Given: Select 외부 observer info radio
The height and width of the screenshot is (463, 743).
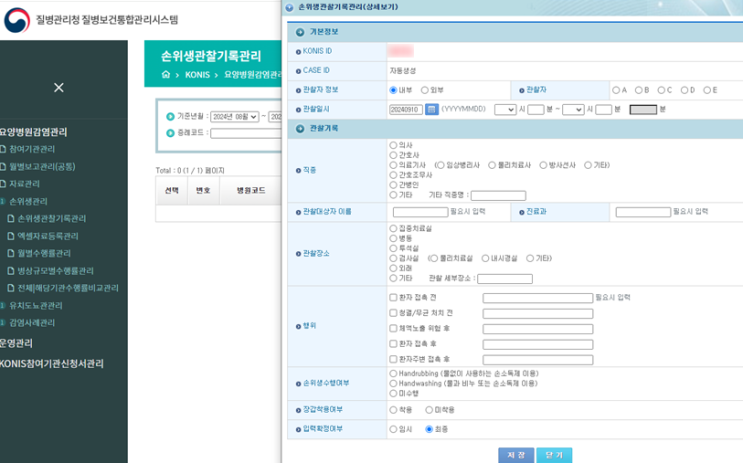Looking at the screenshot, I should pos(425,90).
